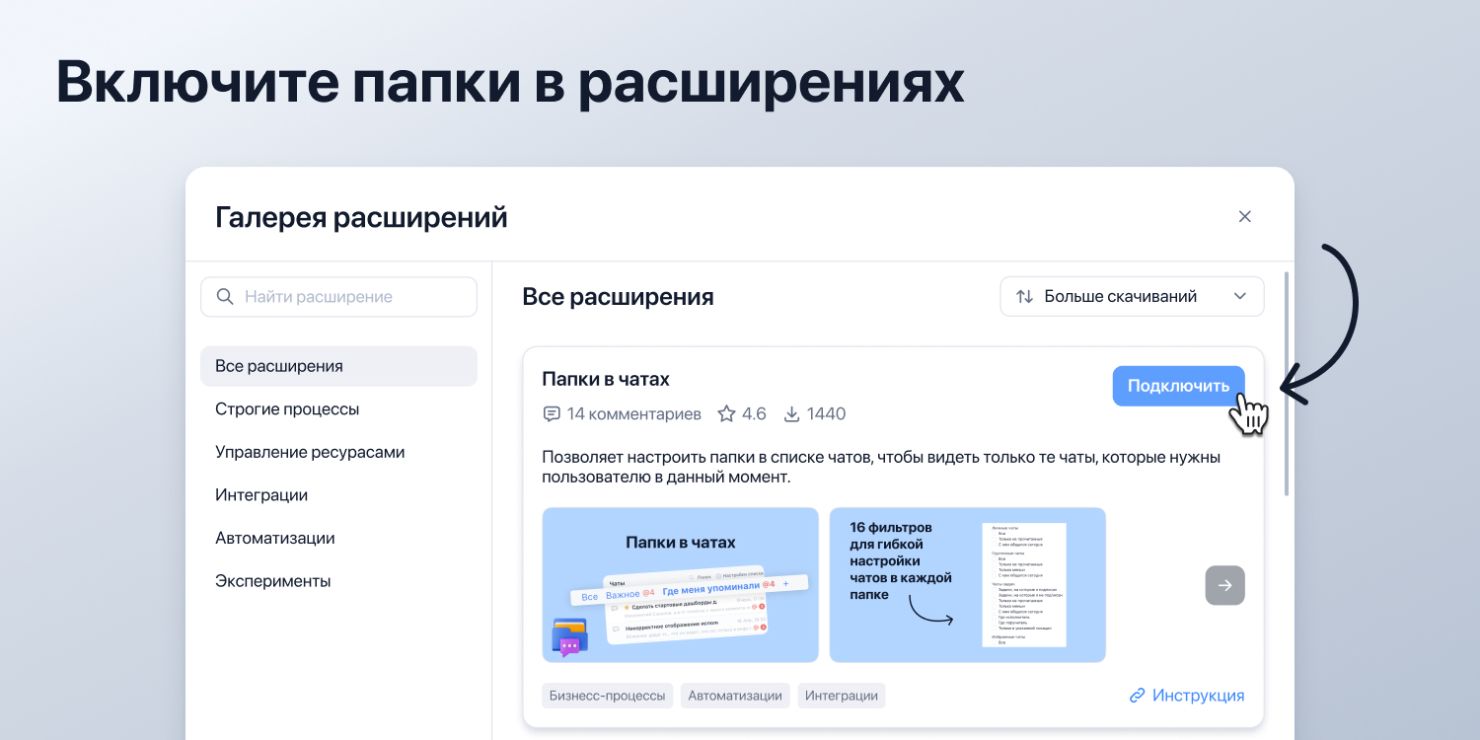The width and height of the screenshot is (1480, 740).
Task: Click the comments speech bubble icon
Action: [551, 414]
